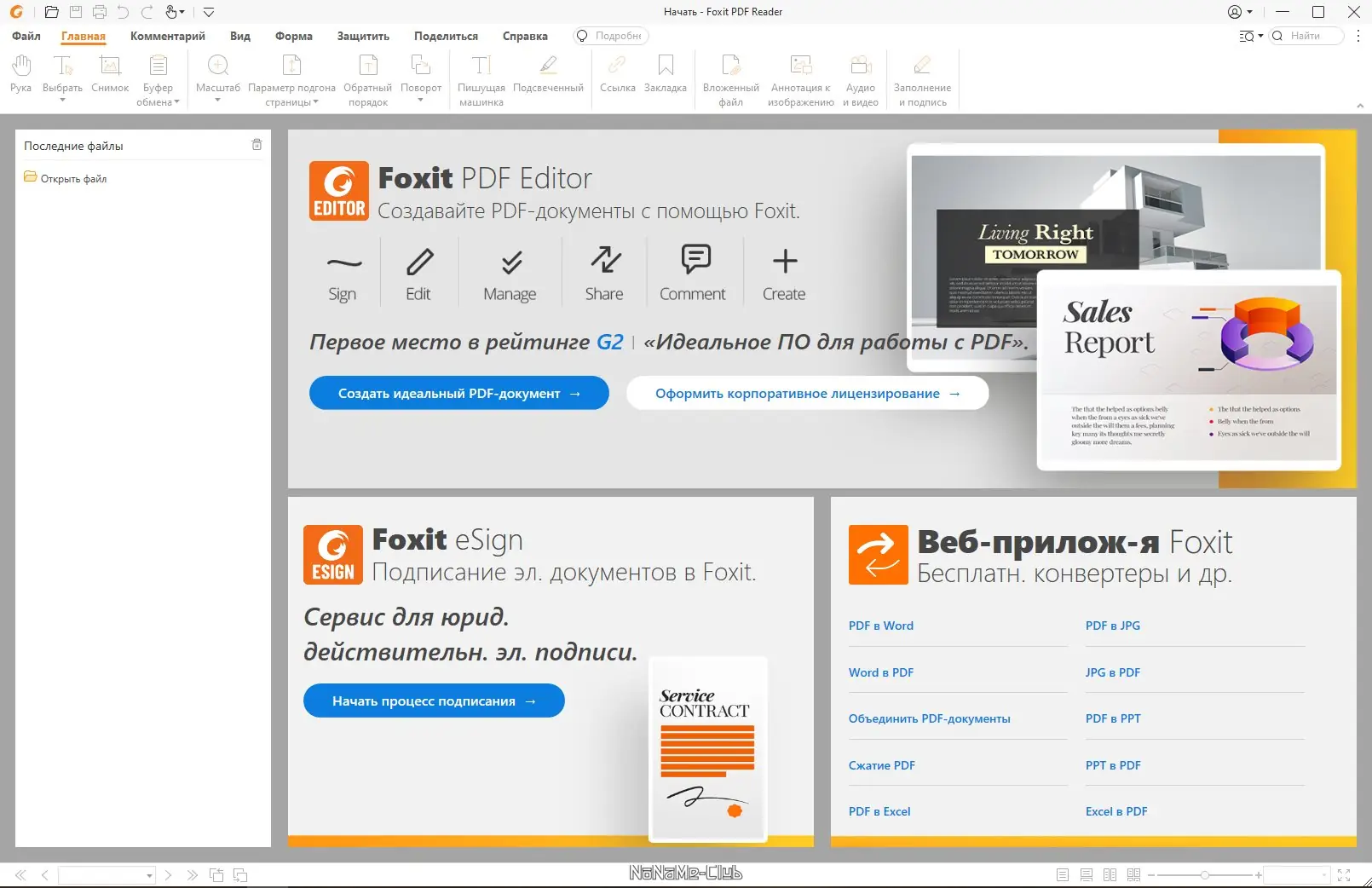Open the Файл menu

[26, 36]
